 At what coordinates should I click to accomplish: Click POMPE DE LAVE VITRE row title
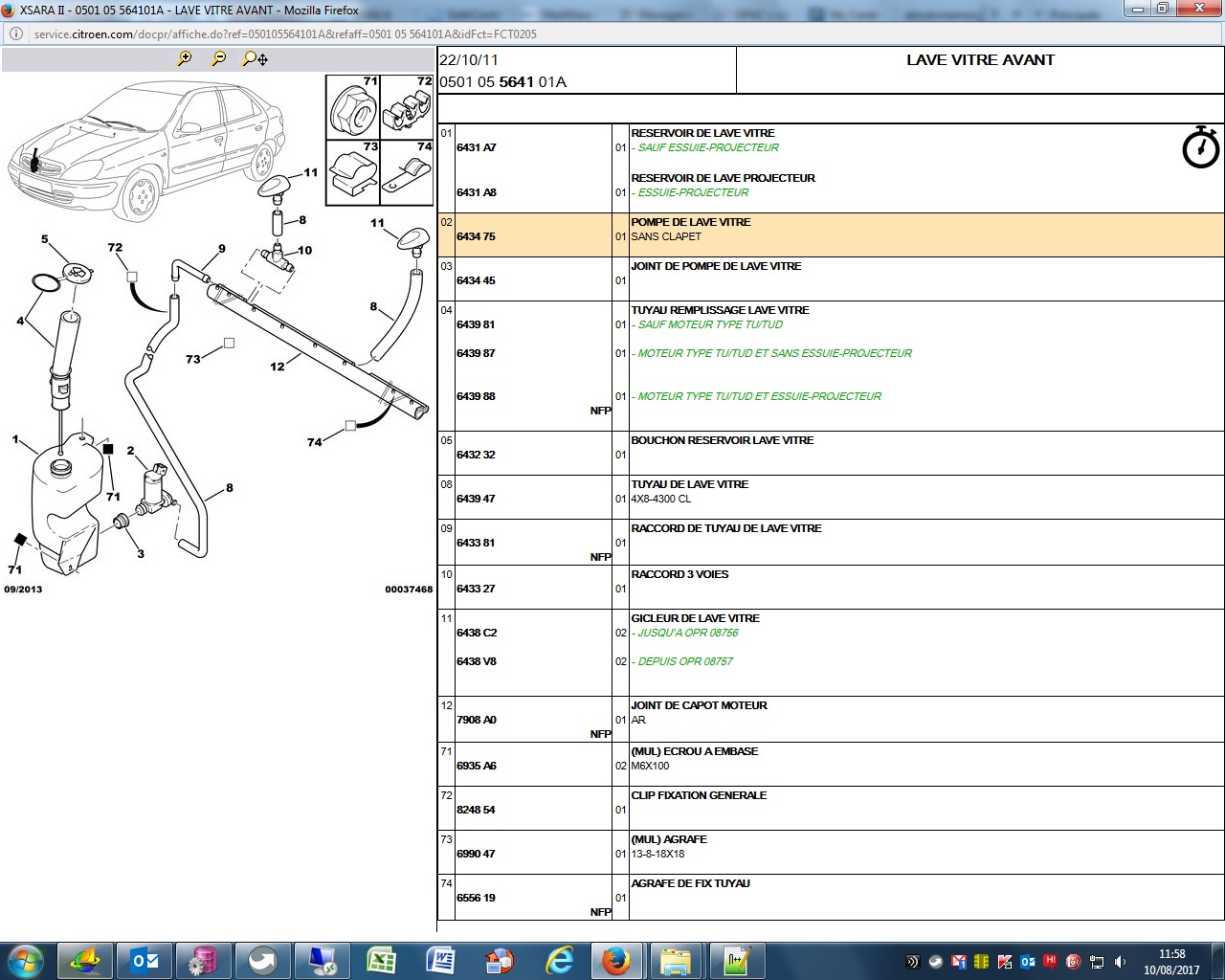tap(691, 222)
